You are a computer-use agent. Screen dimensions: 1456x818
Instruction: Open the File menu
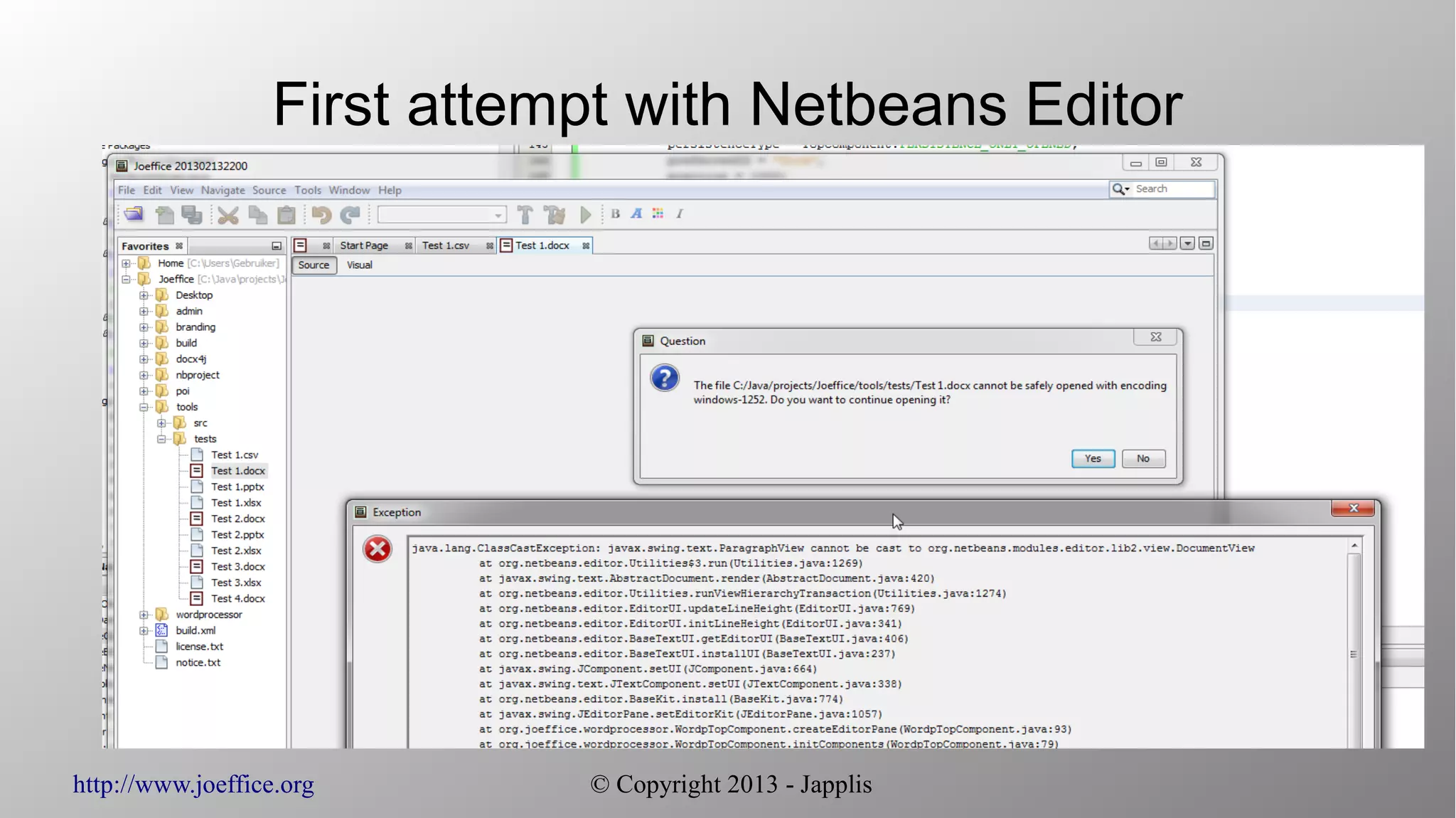point(127,190)
